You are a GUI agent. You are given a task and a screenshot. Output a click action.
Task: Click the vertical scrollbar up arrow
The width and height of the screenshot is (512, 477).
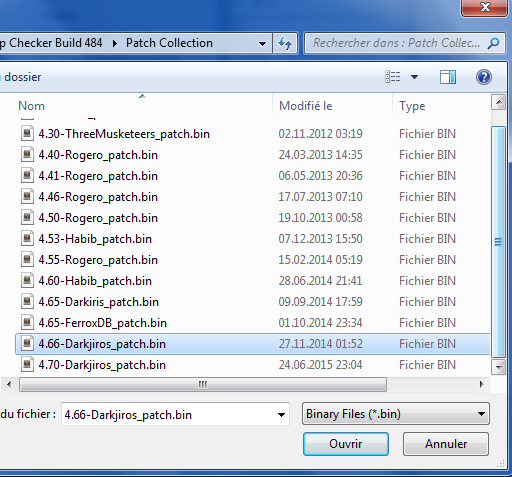click(499, 102)
